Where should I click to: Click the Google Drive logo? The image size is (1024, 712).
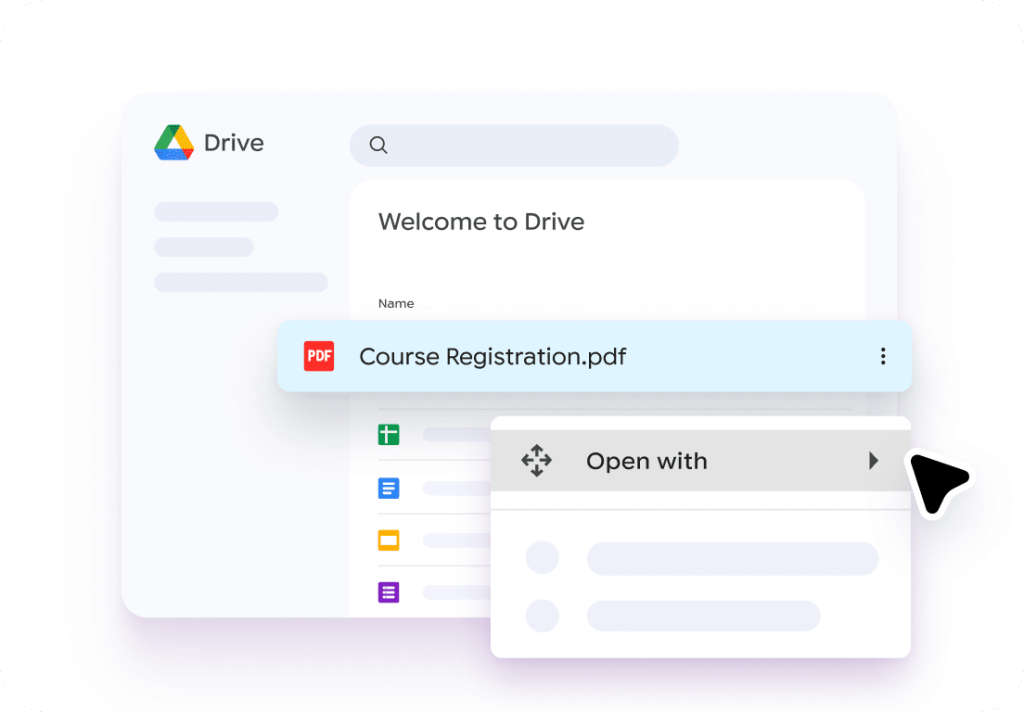coord(173,142)
